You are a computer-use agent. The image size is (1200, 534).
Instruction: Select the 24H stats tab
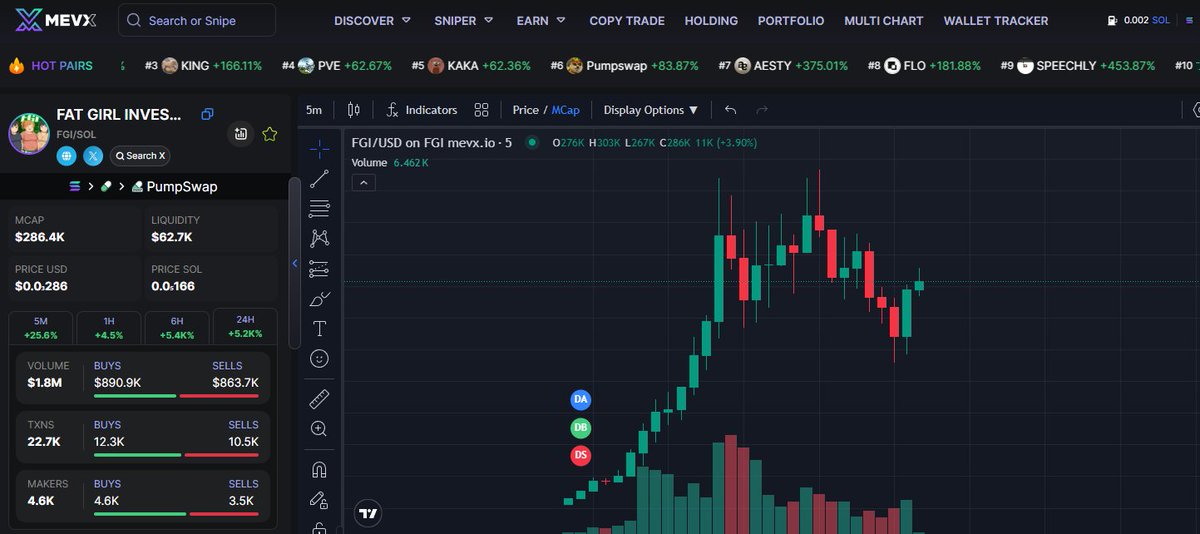tap(244, 328)
